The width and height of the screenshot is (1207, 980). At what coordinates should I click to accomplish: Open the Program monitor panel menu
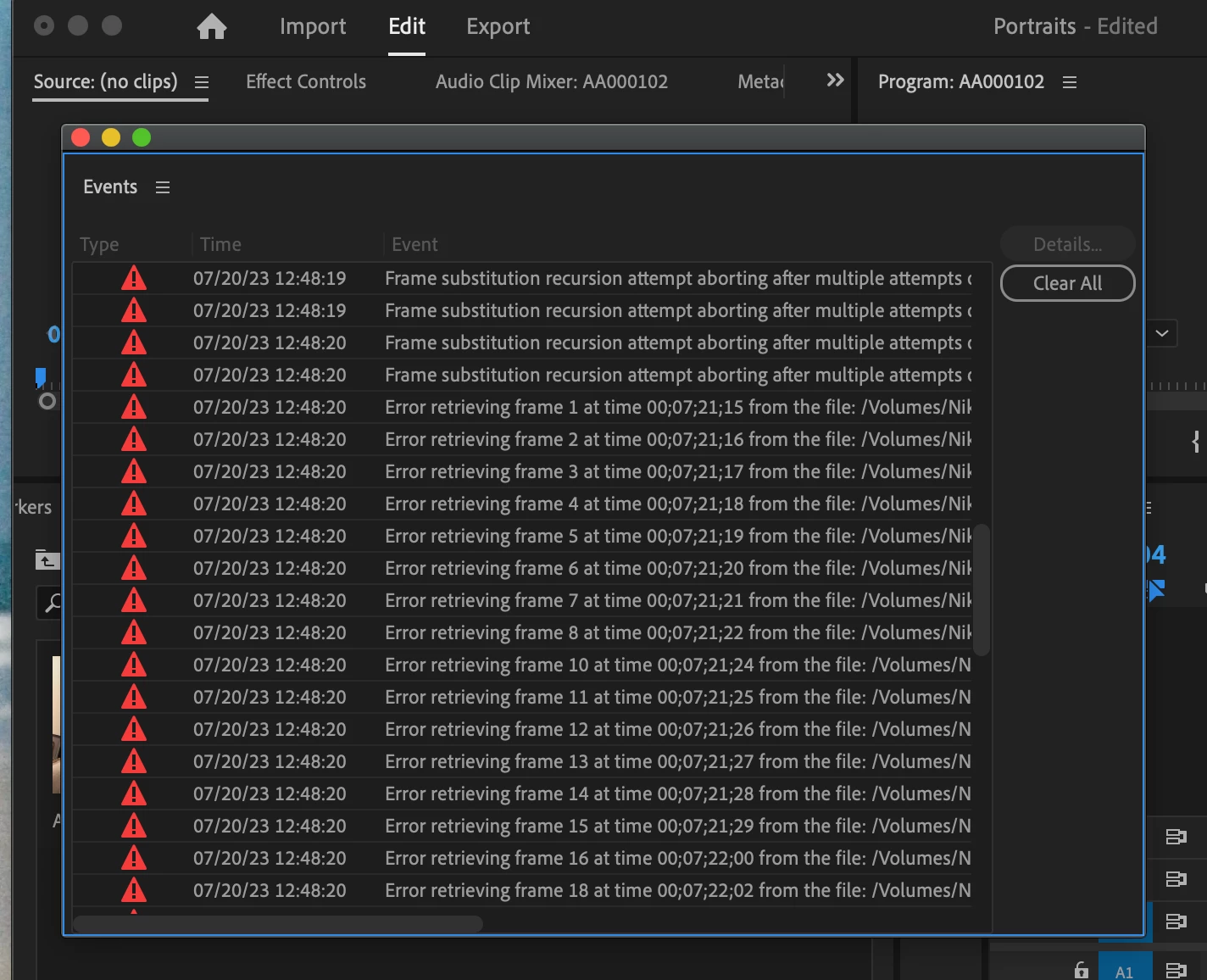point(1070,82)
